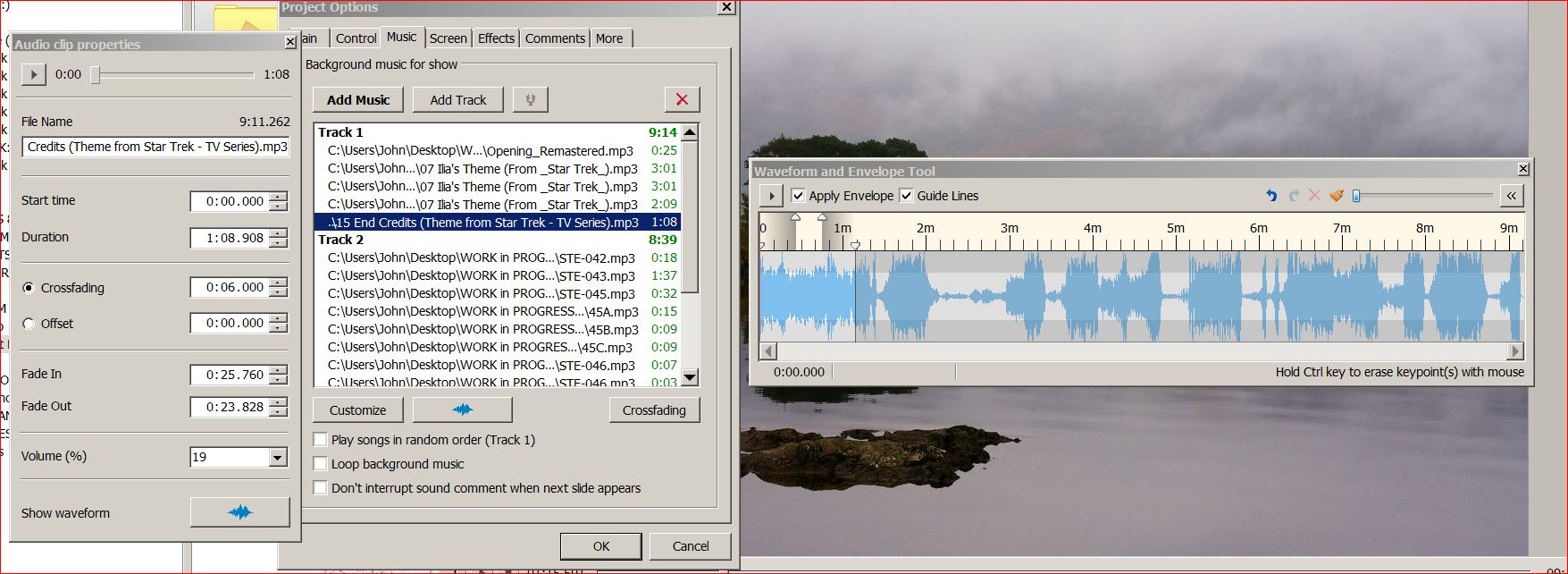Open waveform via icon next to Customize
Viewport: 1568px width, 574px height.
point(462,410)
